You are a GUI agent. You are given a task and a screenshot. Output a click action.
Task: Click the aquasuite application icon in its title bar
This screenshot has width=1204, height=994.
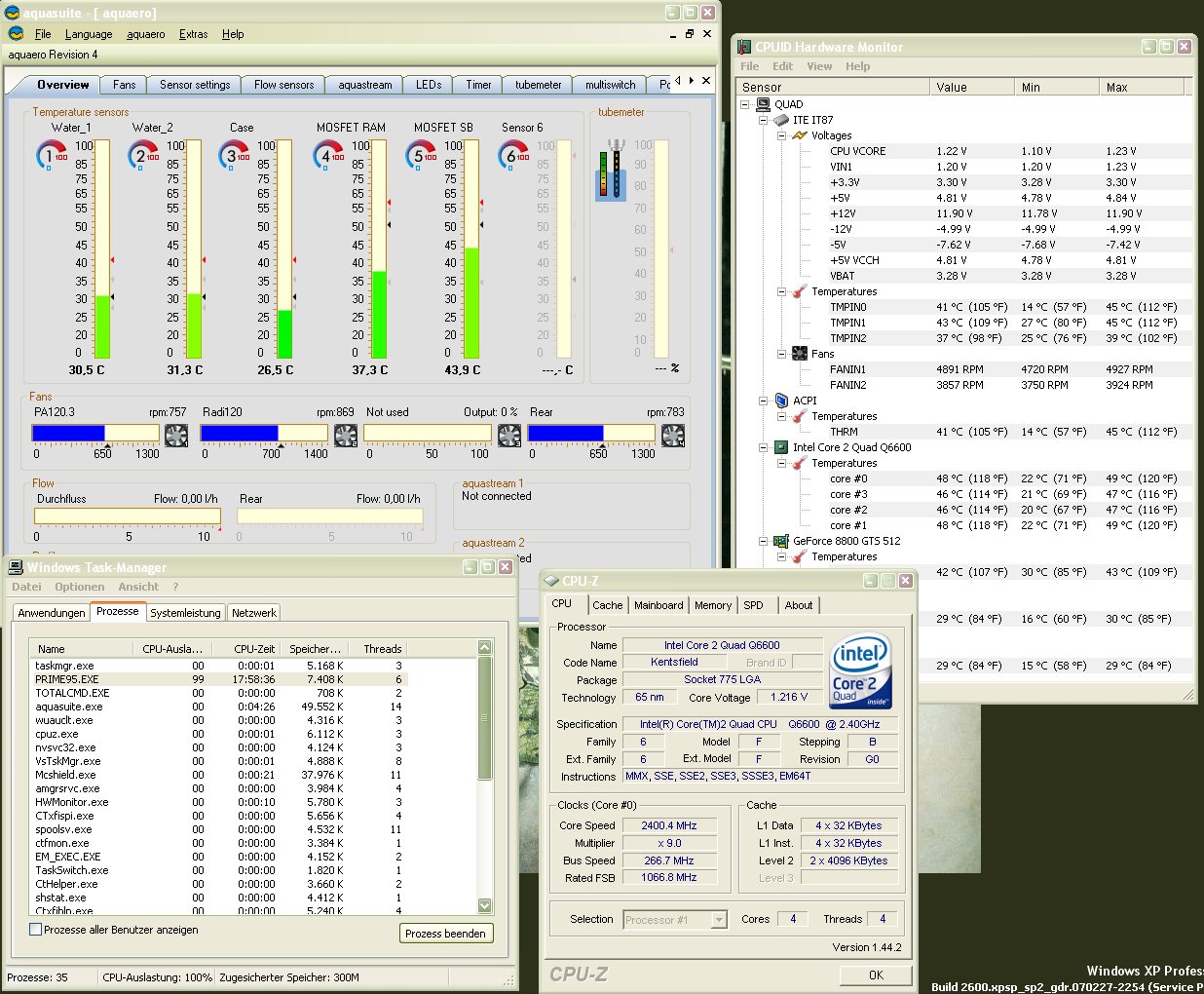(x=13, y=13)
